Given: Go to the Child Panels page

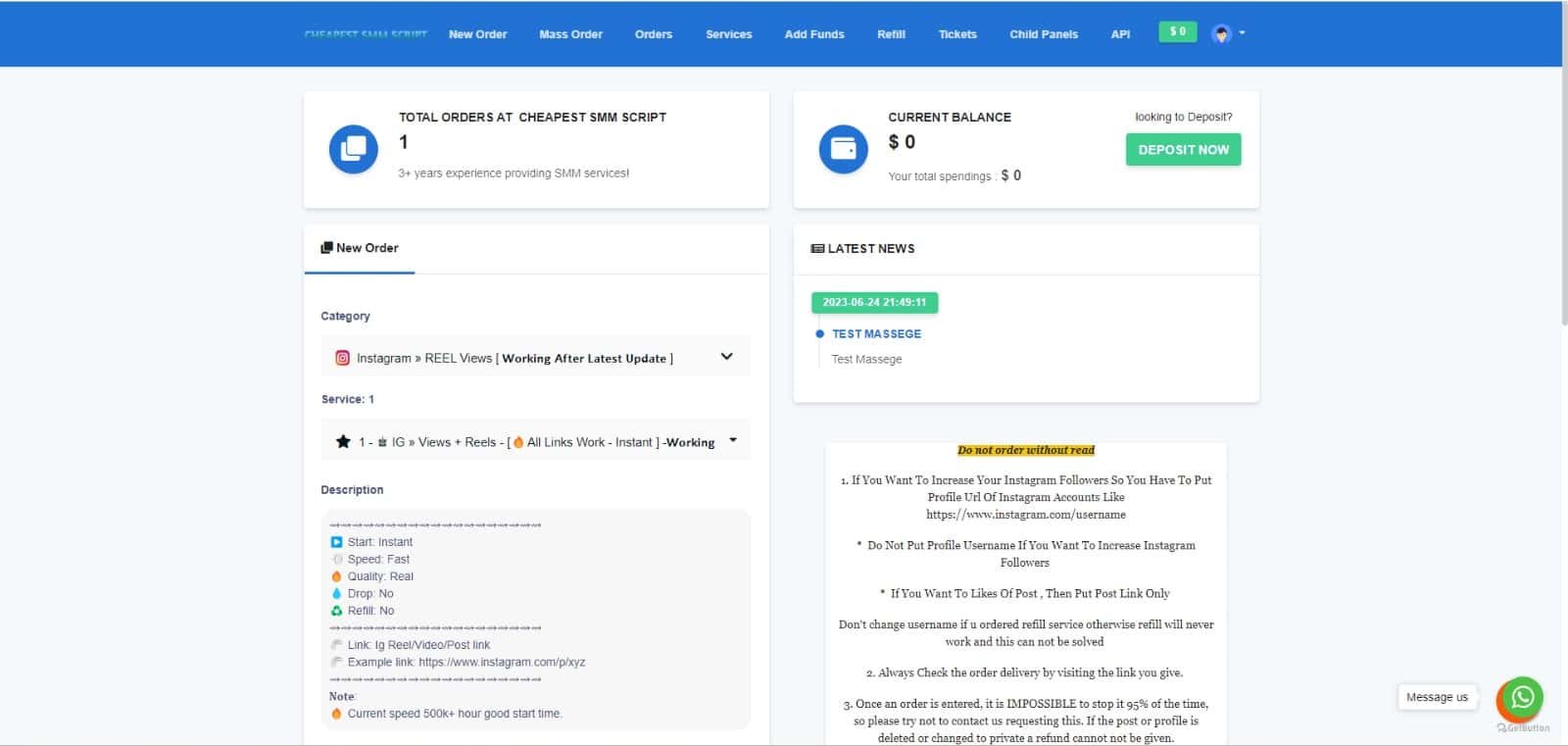Looking at the screenshot, I should pyautogui.click(x=1043, y=34).
